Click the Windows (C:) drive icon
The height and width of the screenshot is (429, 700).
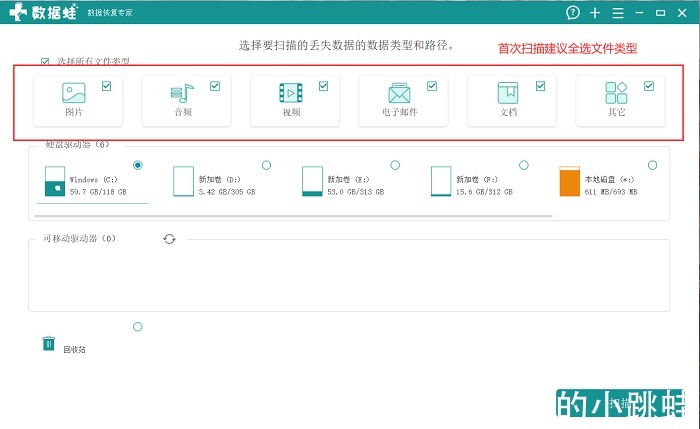pos(55,181)
